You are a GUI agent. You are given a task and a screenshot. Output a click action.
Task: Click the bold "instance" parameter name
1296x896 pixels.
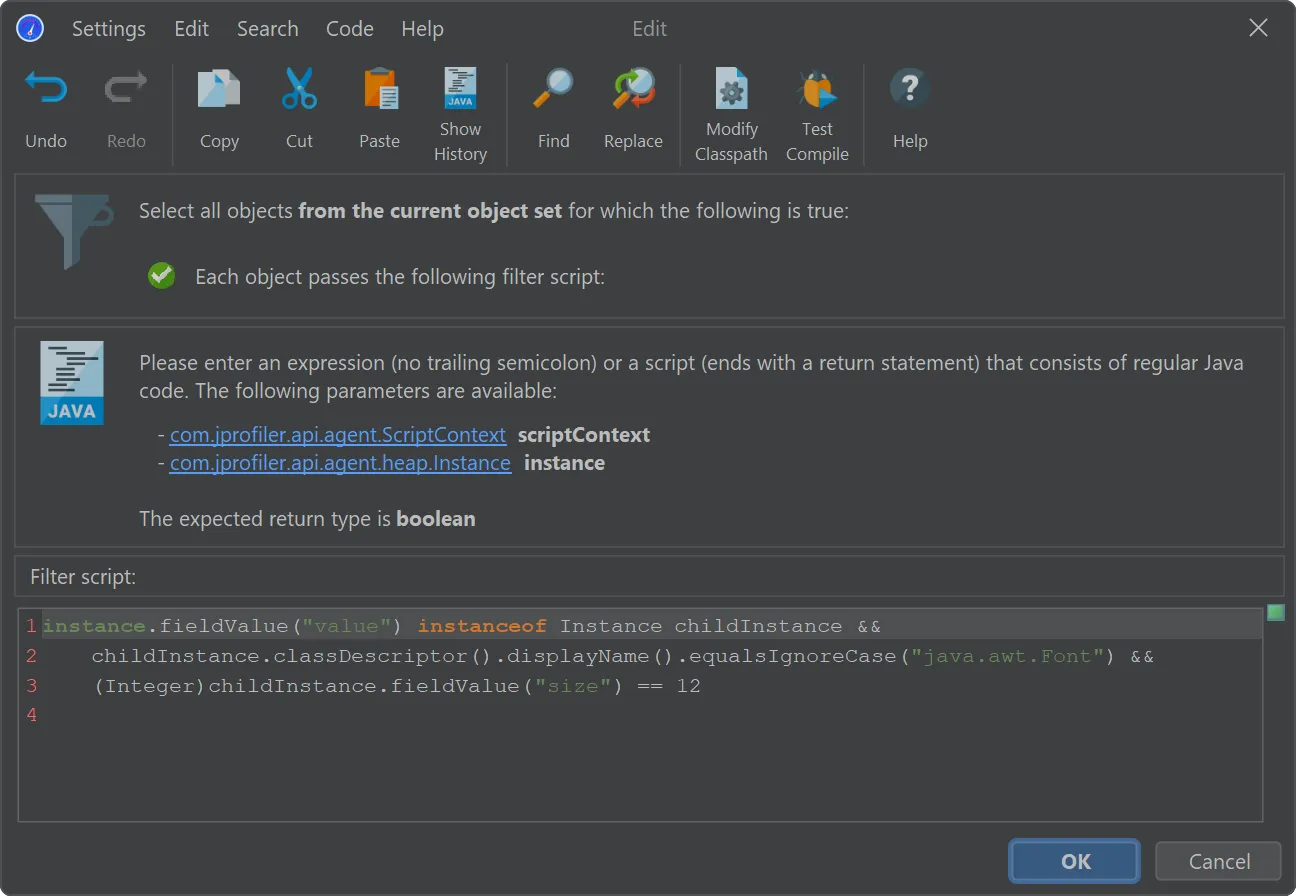564,463
